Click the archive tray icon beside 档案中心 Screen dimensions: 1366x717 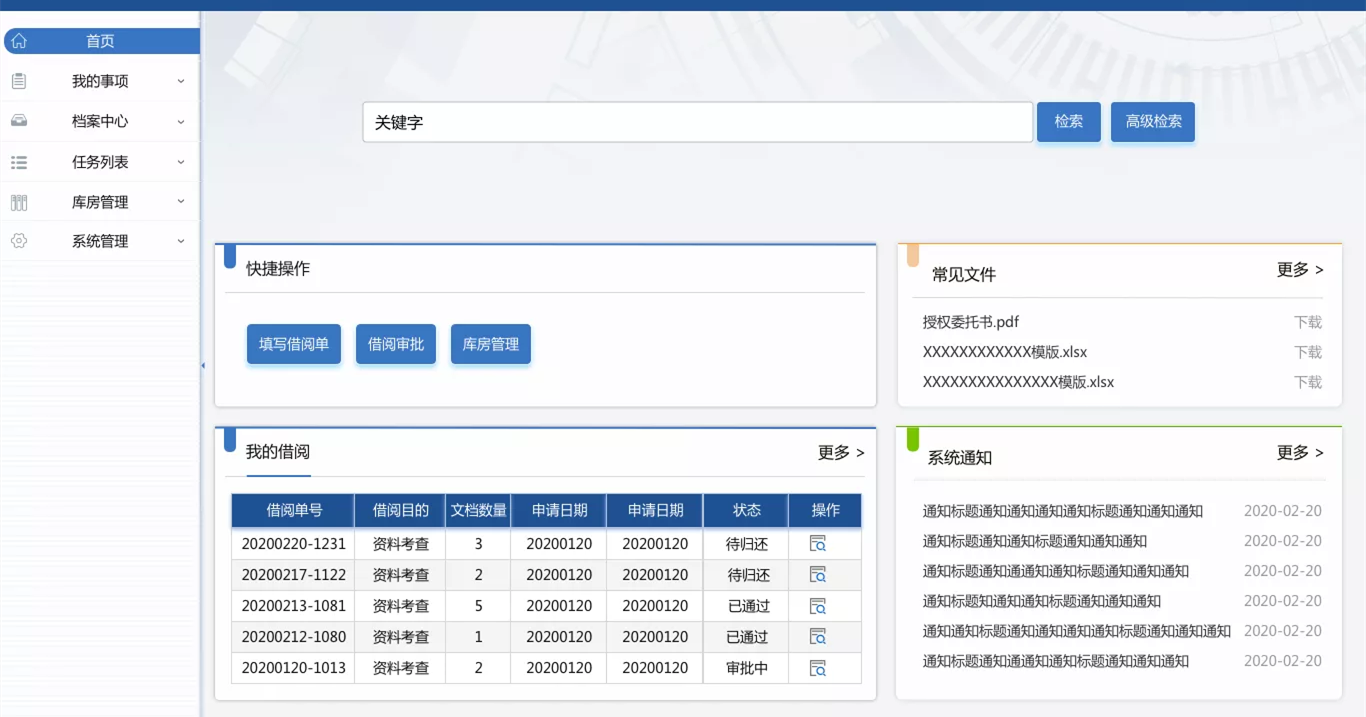tap(19, 121)
